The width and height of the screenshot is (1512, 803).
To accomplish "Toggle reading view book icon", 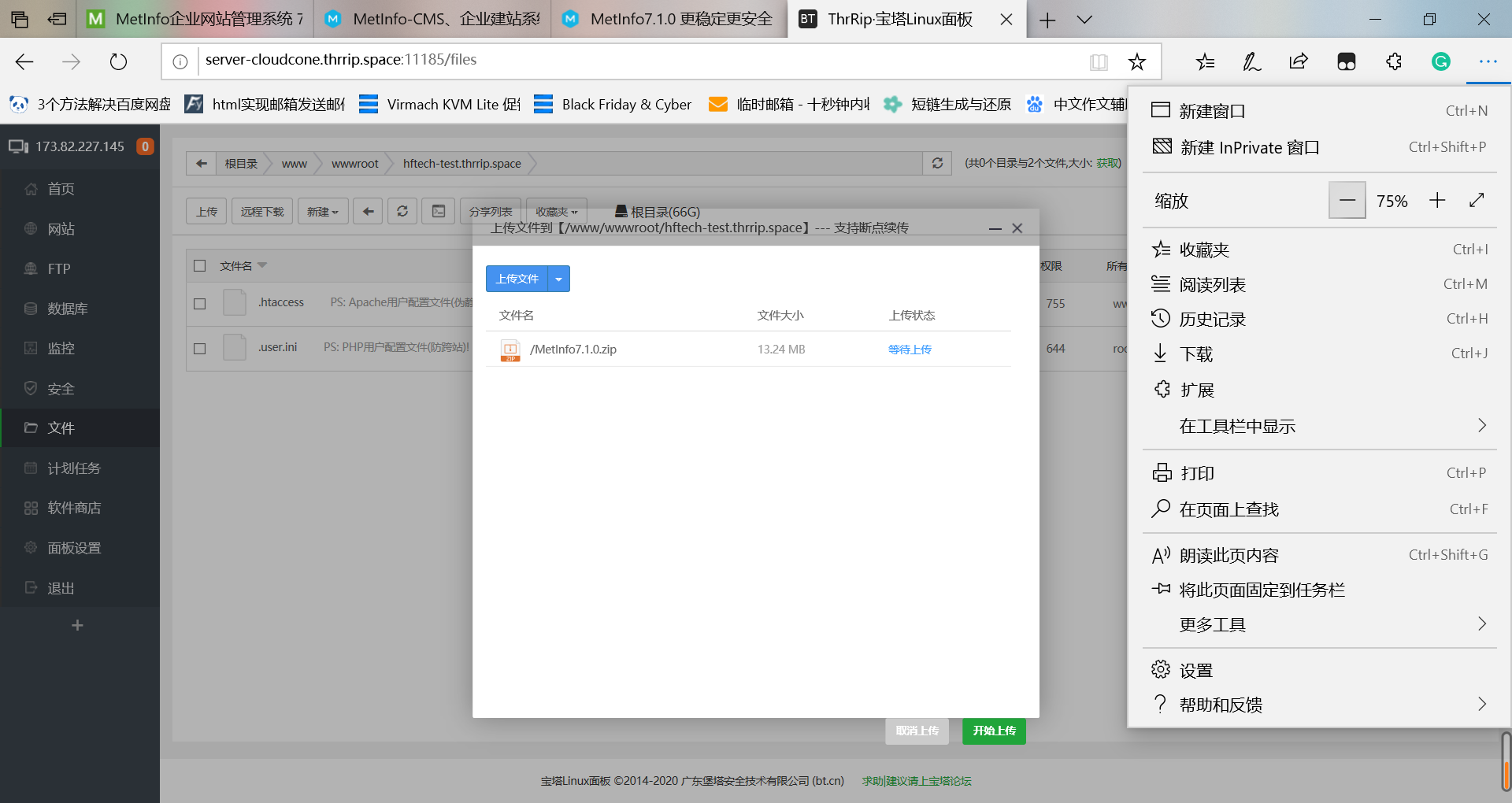I will click(1099, 62).
